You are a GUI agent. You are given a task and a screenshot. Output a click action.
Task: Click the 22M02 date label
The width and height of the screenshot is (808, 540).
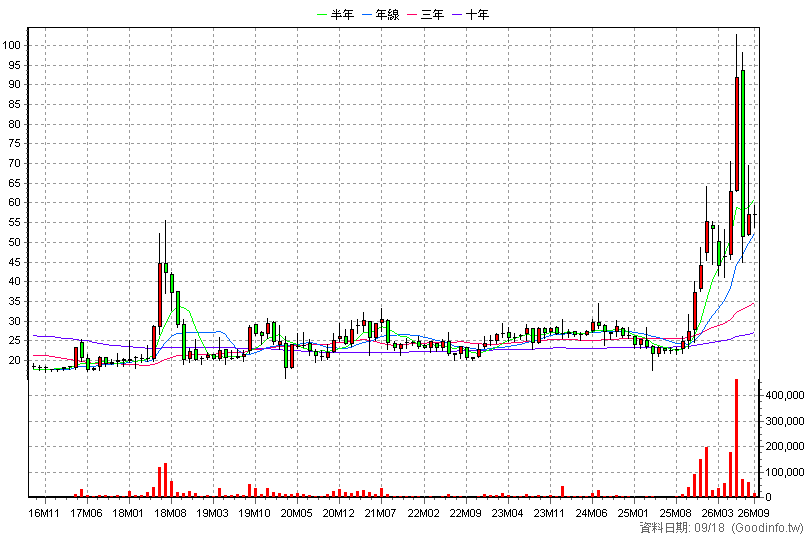(424, 513)
